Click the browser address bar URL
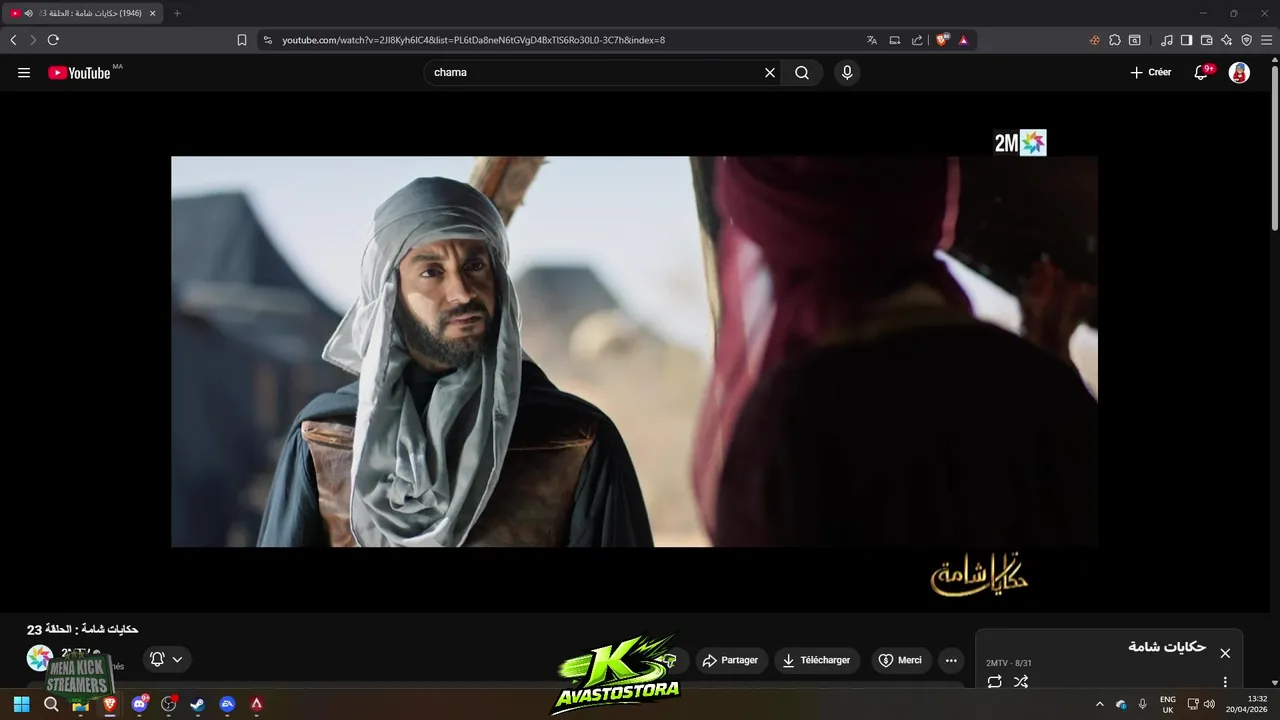 tap(473, 40)
